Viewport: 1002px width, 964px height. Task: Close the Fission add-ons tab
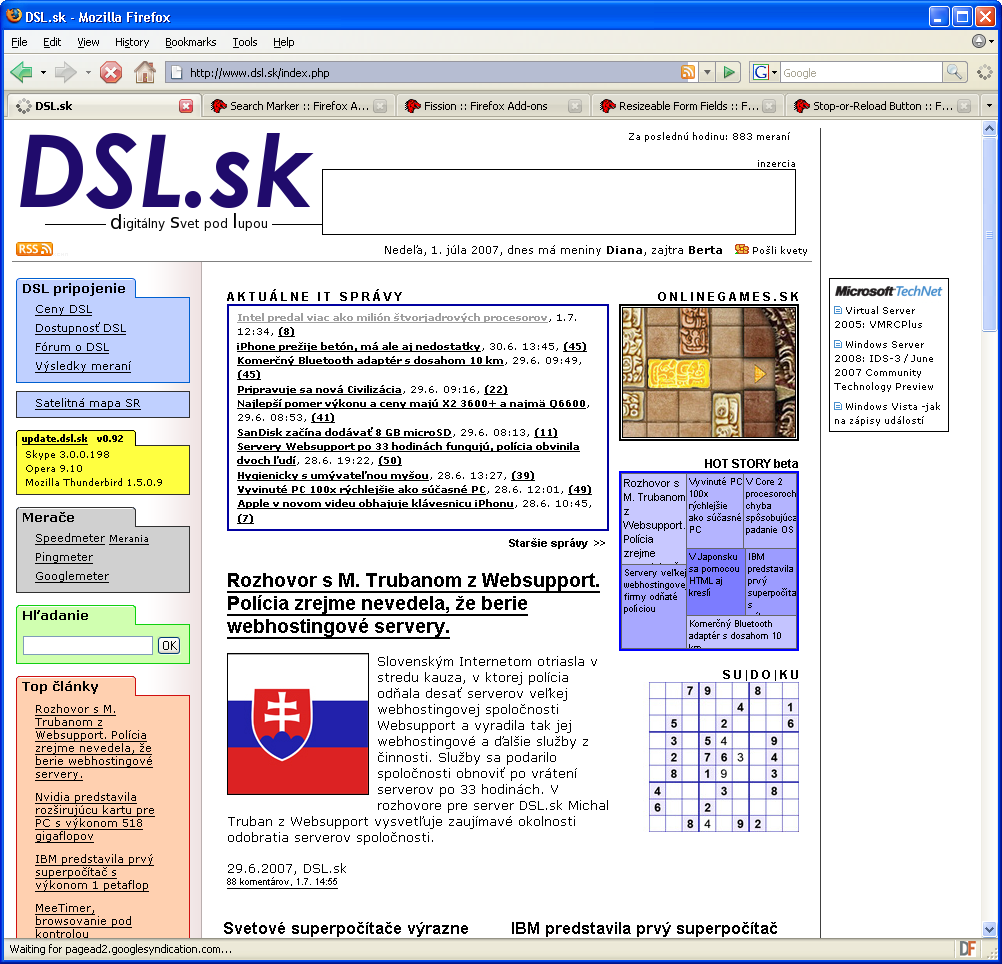point(575,106)
